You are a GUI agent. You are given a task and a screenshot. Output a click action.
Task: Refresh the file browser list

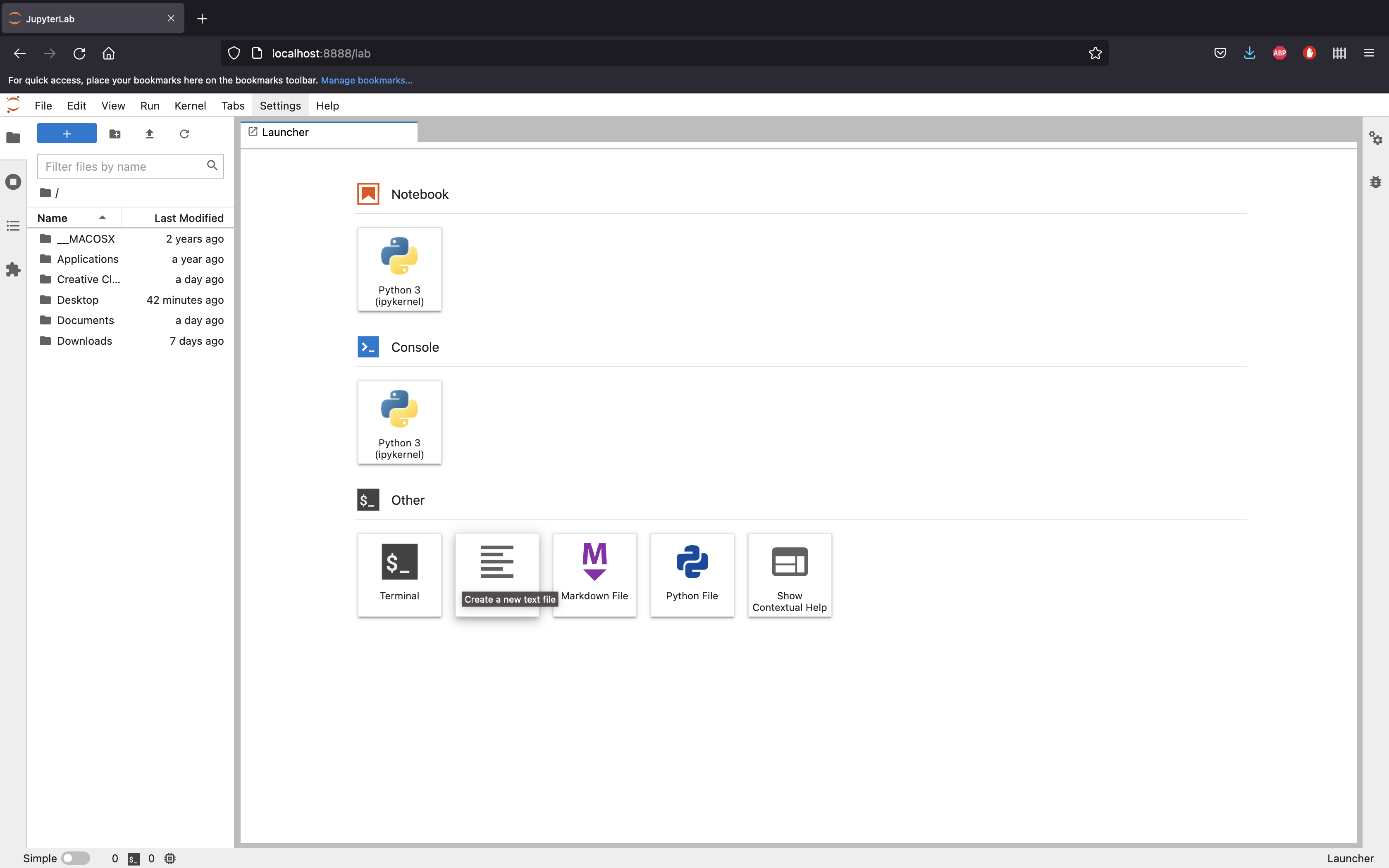pos(184,134)
